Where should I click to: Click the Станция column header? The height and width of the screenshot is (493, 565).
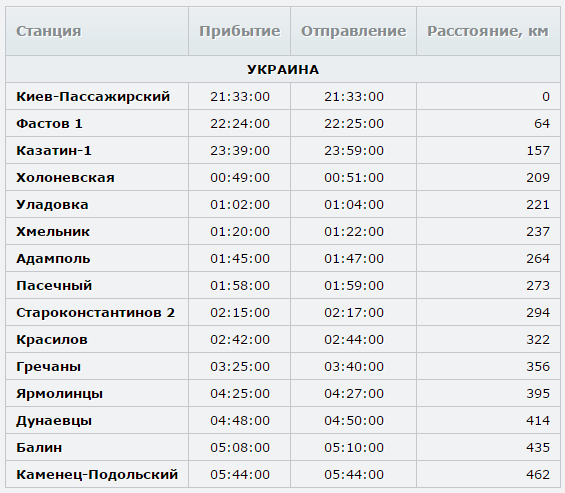pos(49,31)
